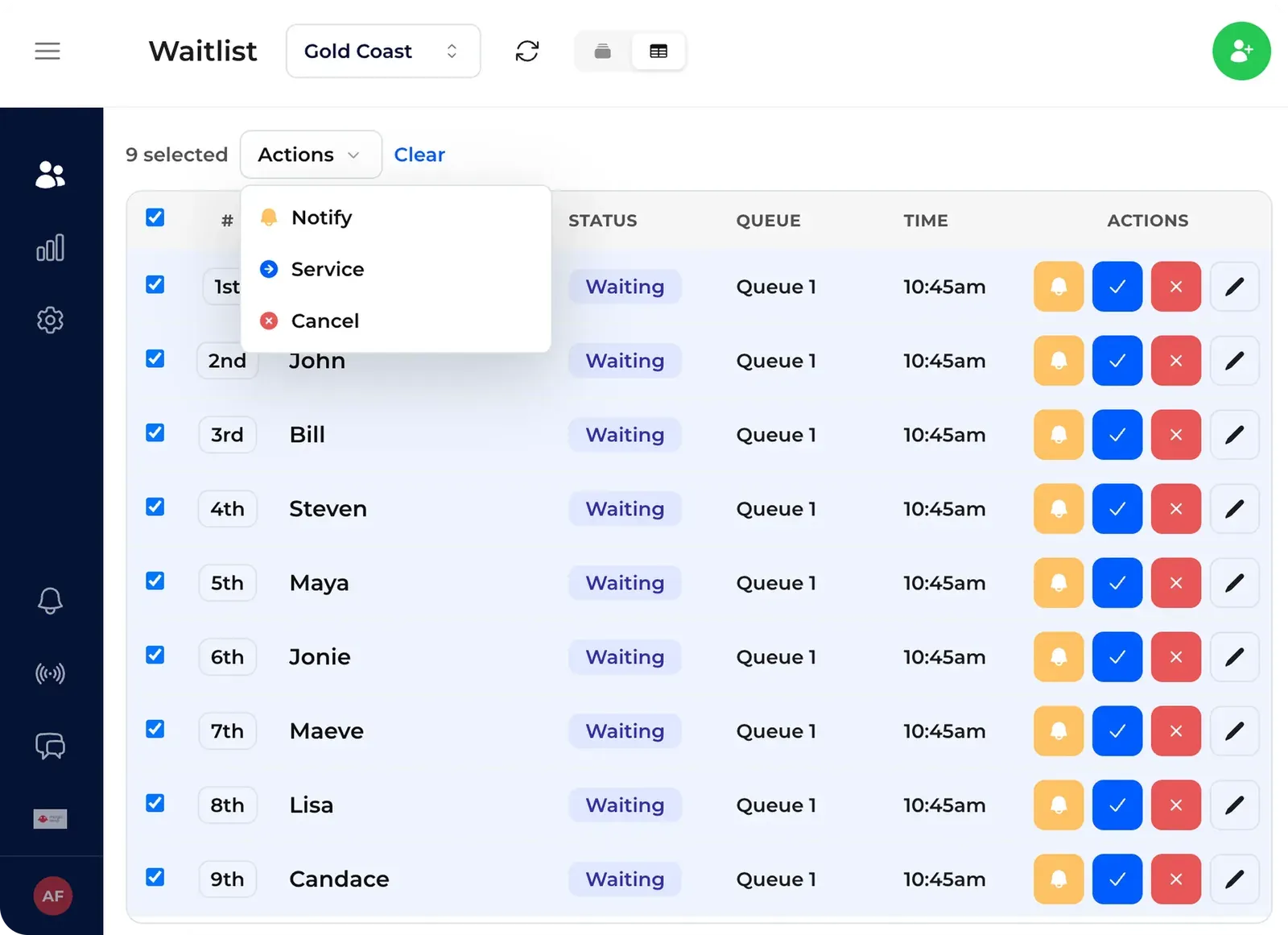Refresh the waitlist with the sync icon
The image size is (1288, 935).
click(527, 52)
